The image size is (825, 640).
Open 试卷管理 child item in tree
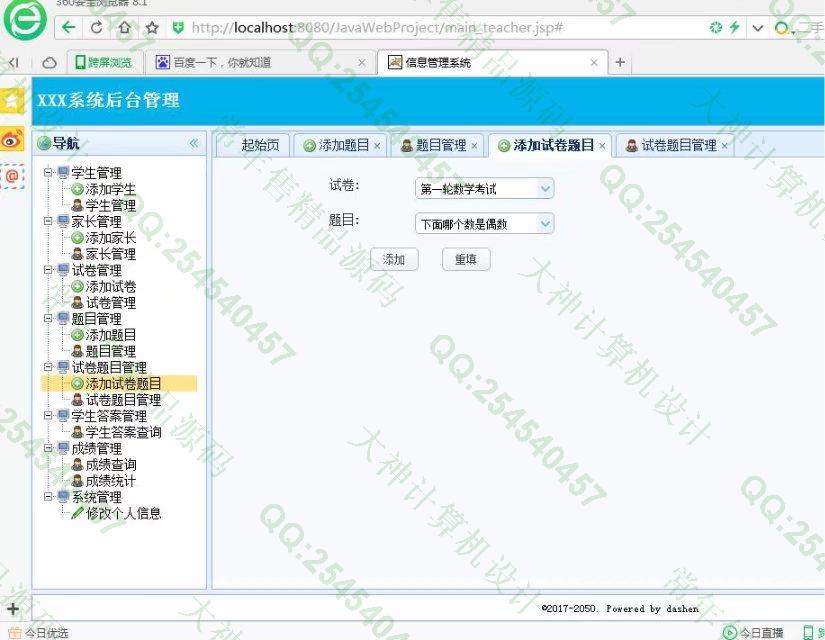(110, 303)
